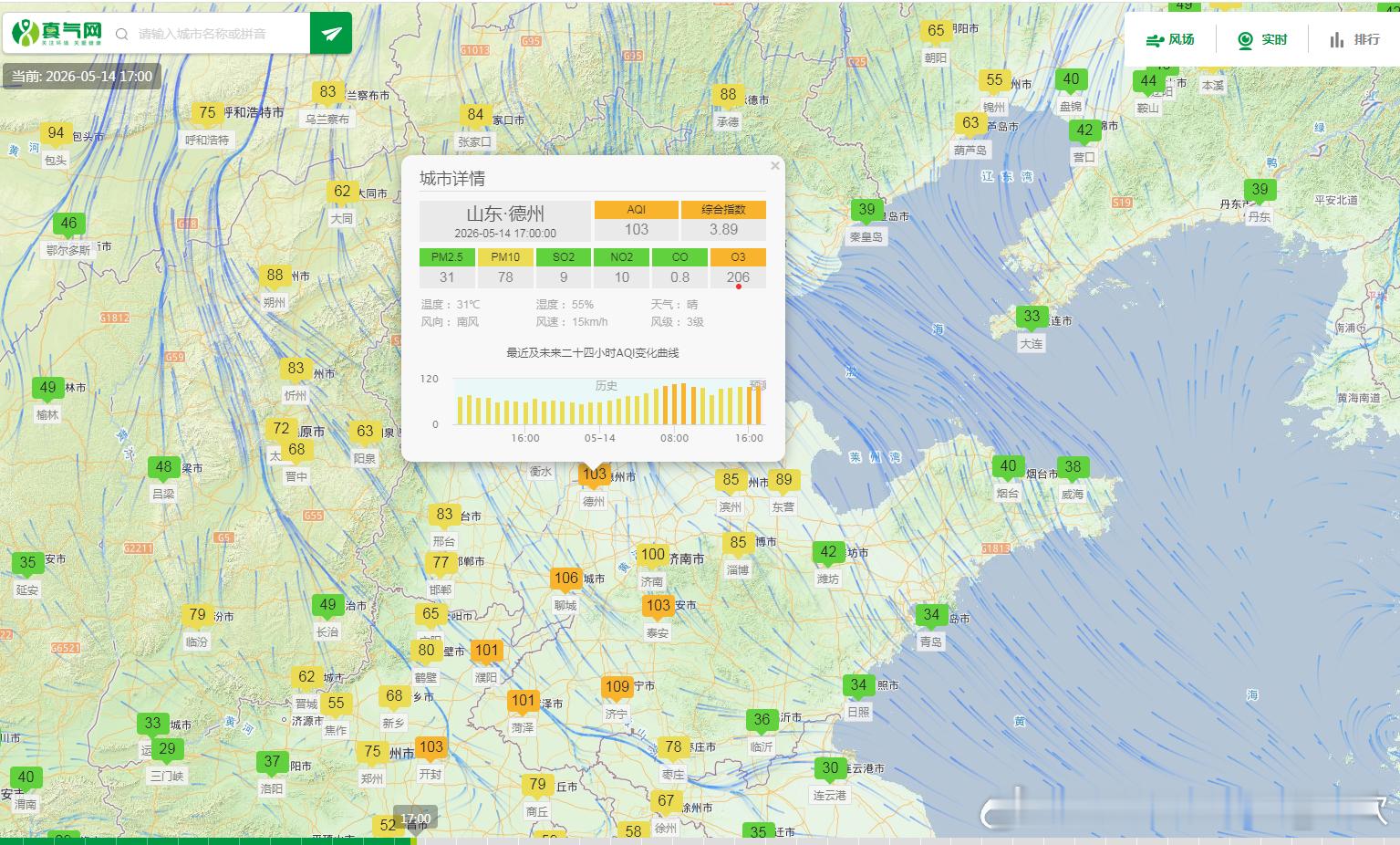
Task: Click the 烟台 marker showing 40
Action: 1008,466
